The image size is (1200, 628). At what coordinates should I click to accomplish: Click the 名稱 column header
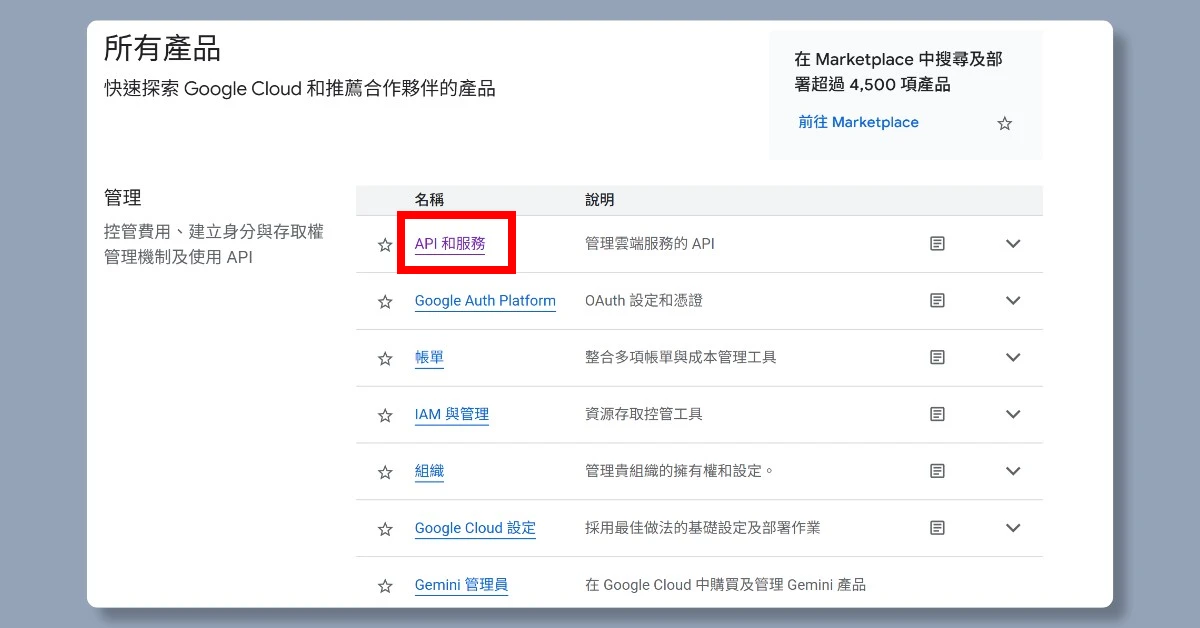click(429, 200)
